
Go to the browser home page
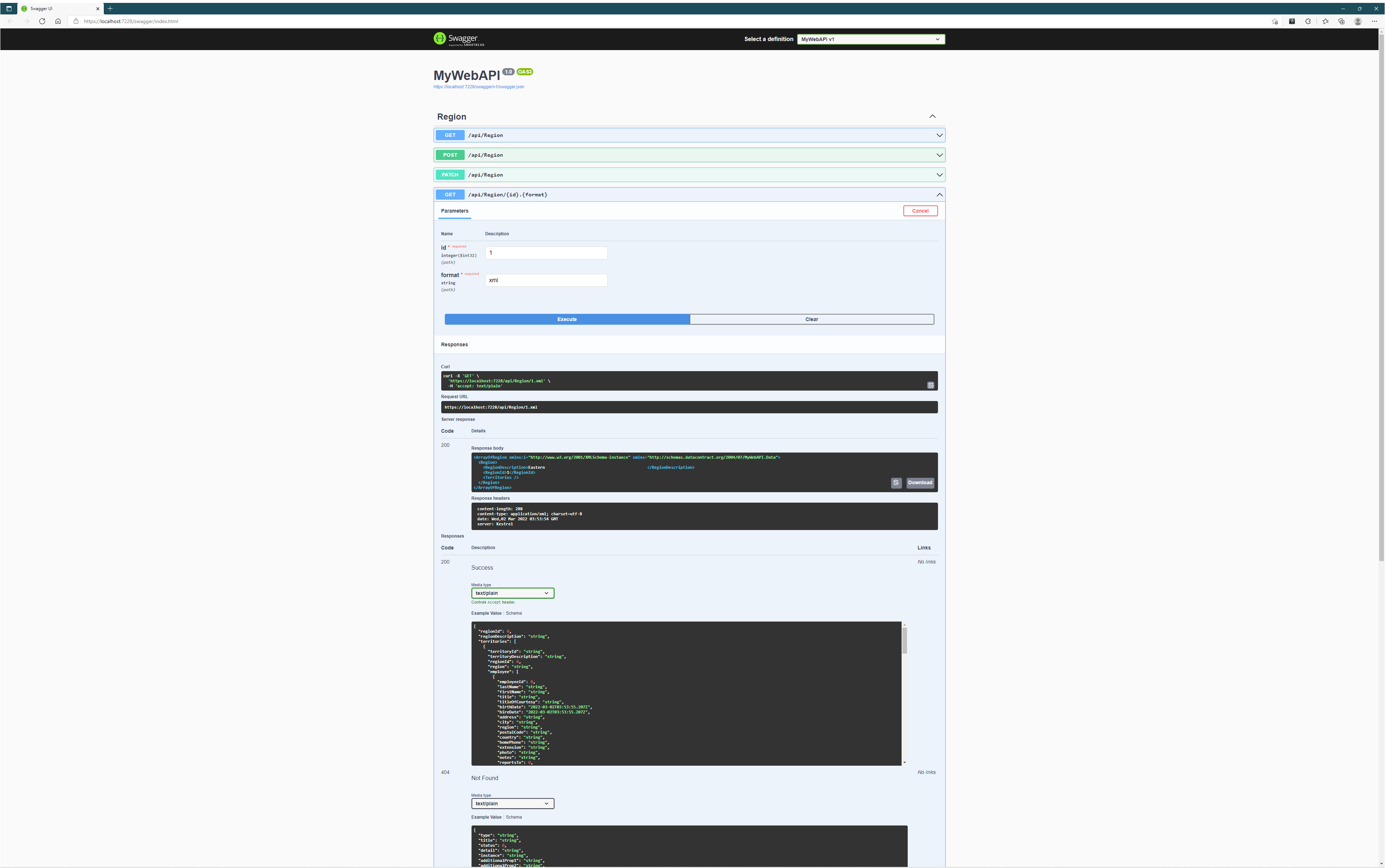tap(58, 21)
